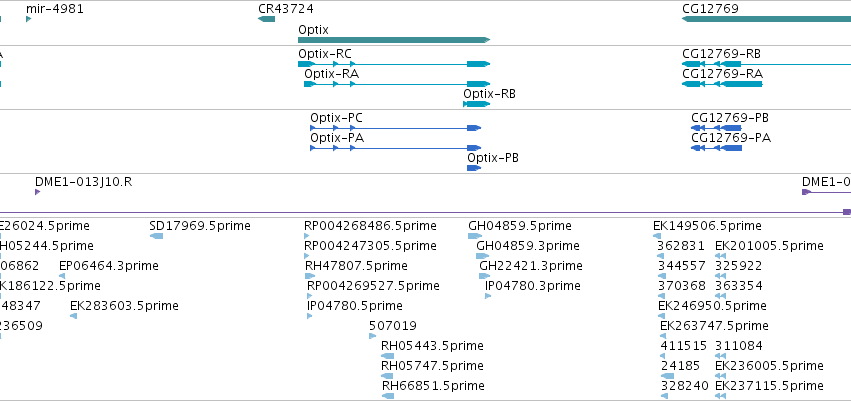Click the CG12769-RB transcript label

(721, 54)
